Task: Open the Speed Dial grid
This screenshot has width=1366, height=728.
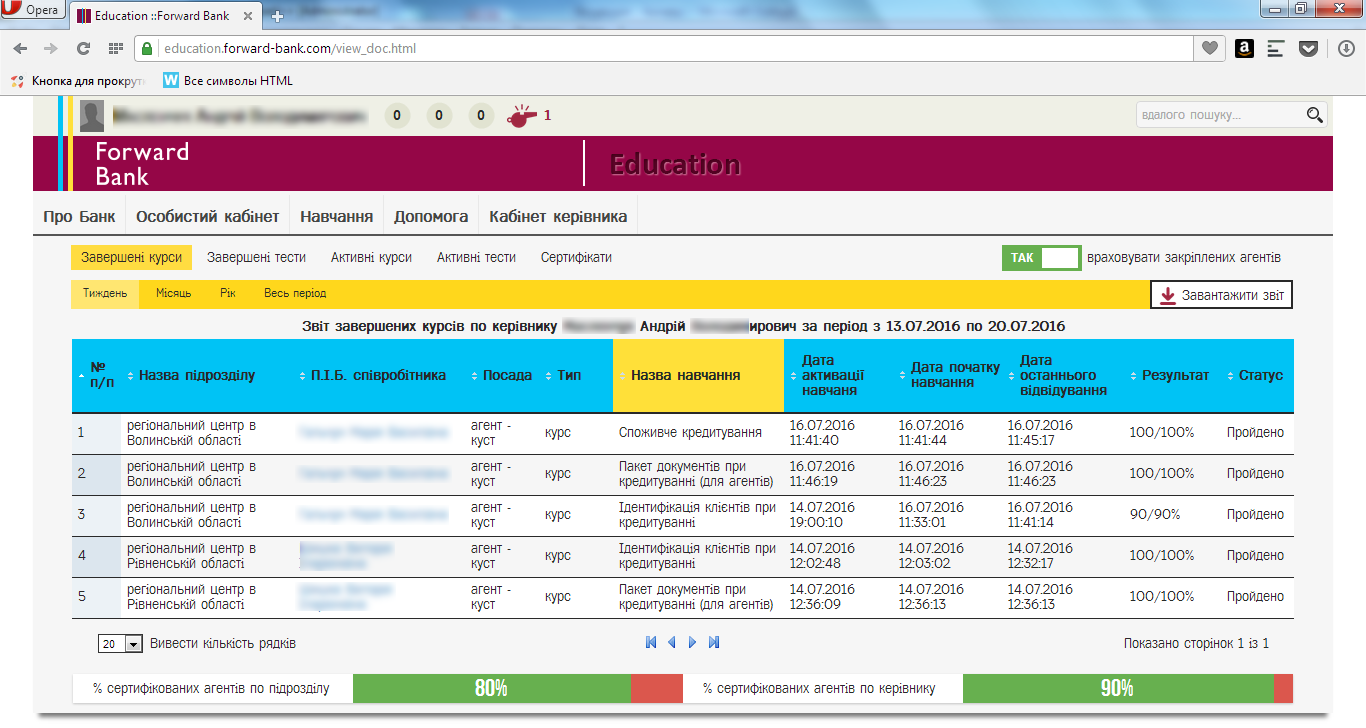Action: point(116,48)
